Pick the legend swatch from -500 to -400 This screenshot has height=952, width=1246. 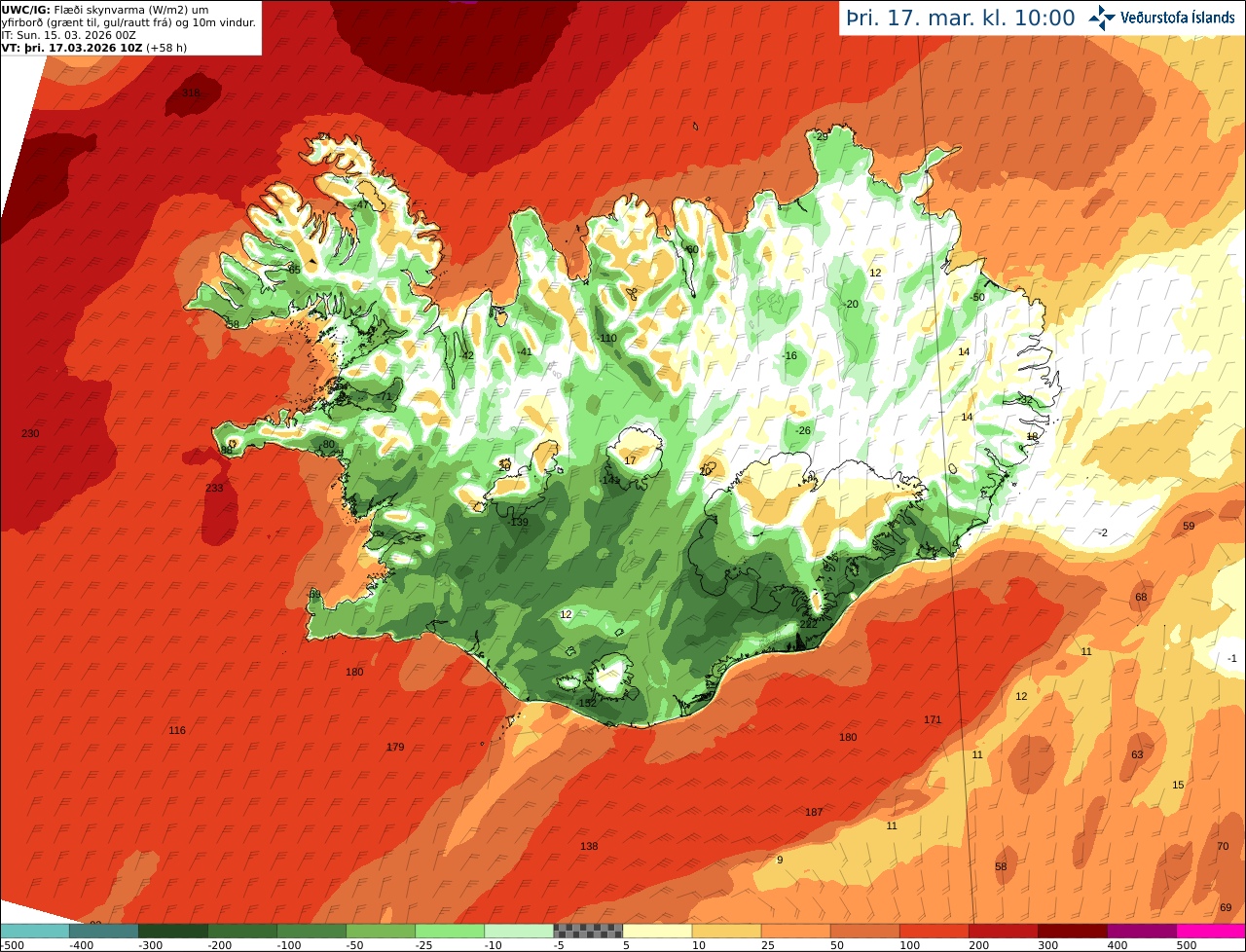point(34,931)
